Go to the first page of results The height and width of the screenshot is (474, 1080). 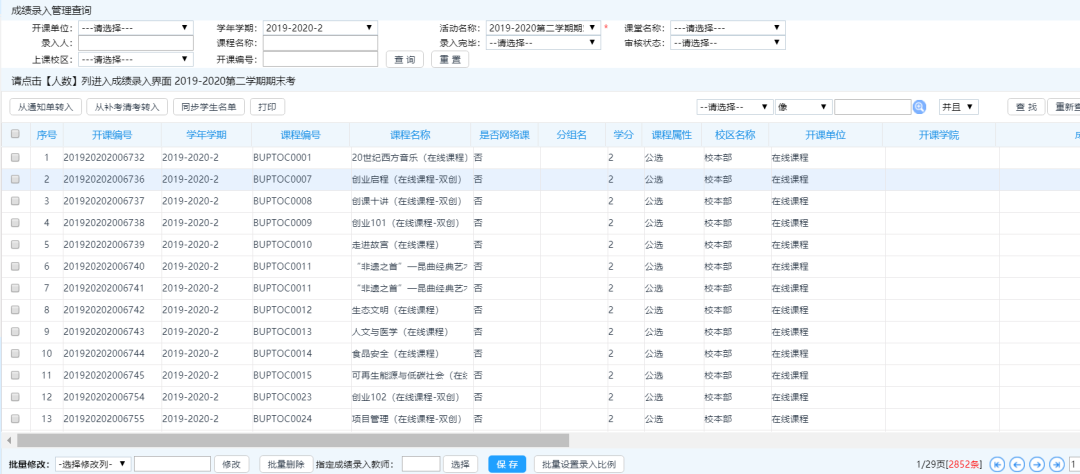coord(997,464)
